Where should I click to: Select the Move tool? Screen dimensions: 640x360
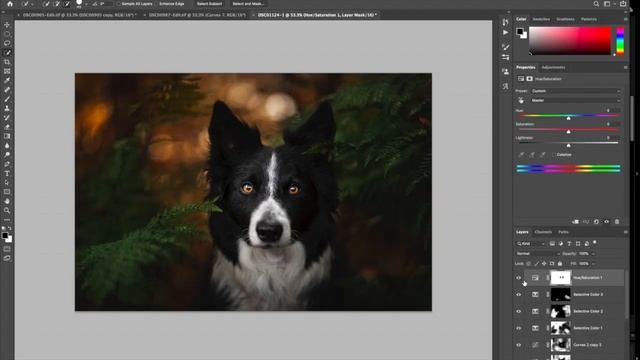7,25
